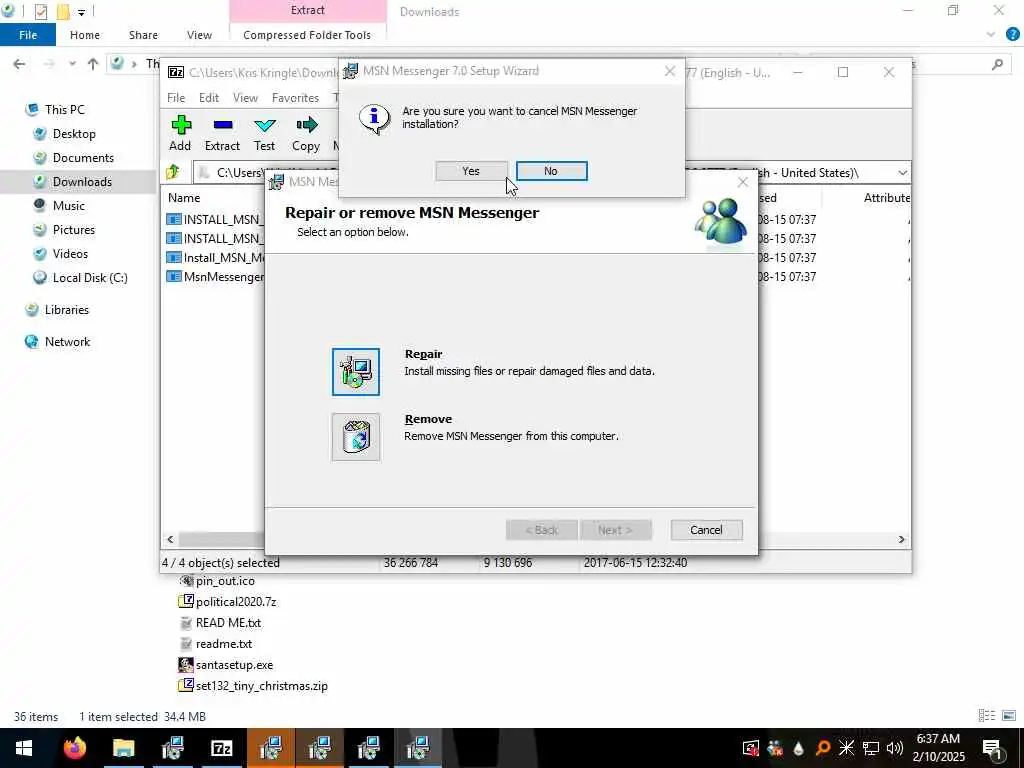Switch to the Explorer Home tab
Viewport: 1024px width, 768px height.
coord(85,35)
